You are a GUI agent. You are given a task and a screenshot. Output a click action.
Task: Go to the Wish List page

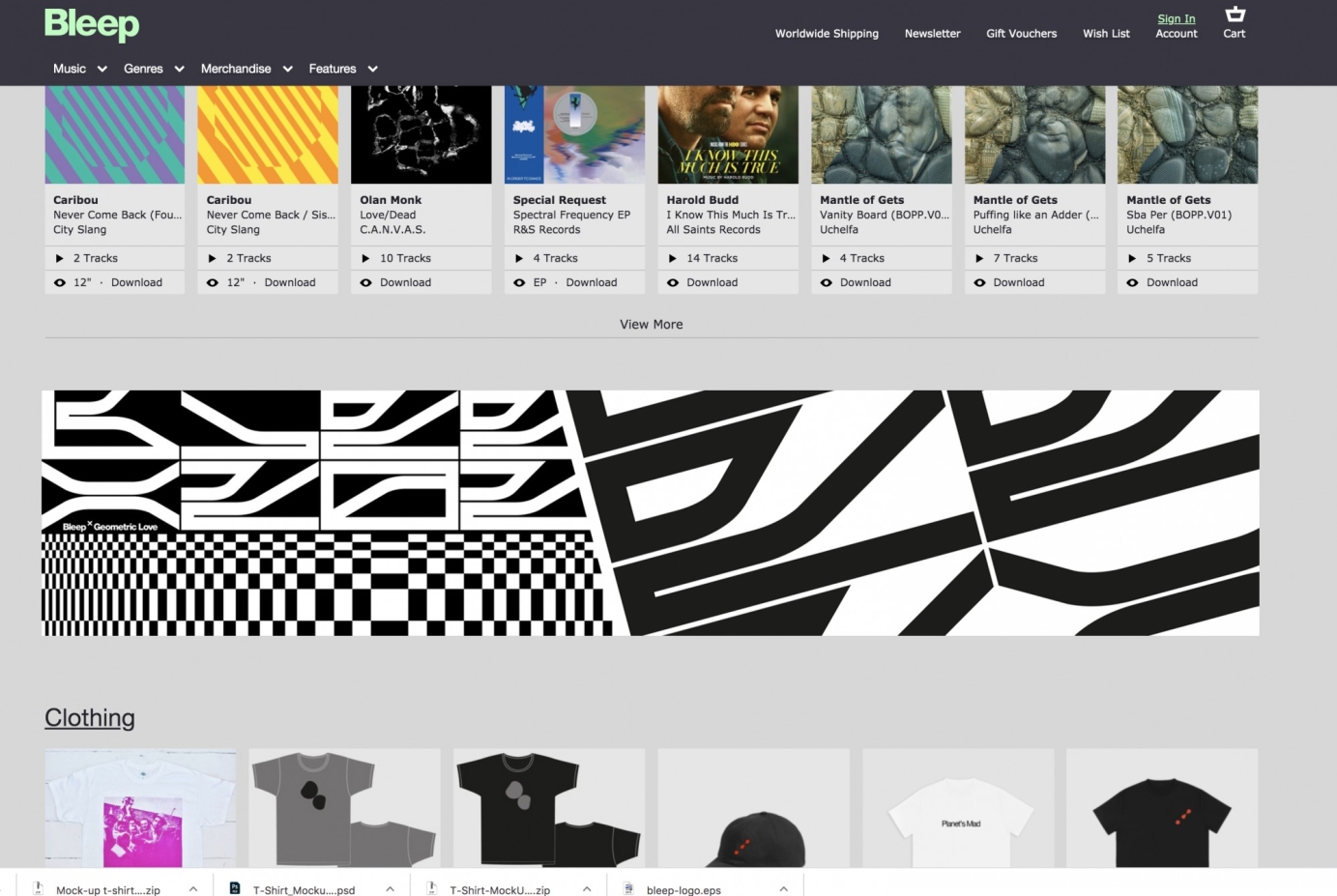click(x=1106, y=34)
